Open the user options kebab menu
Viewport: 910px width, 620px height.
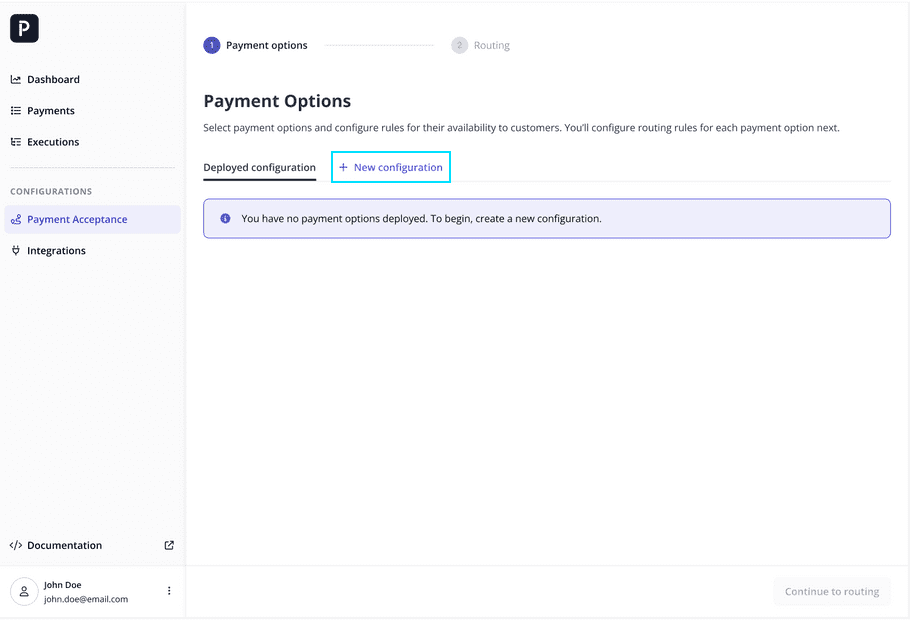[169, 591]
